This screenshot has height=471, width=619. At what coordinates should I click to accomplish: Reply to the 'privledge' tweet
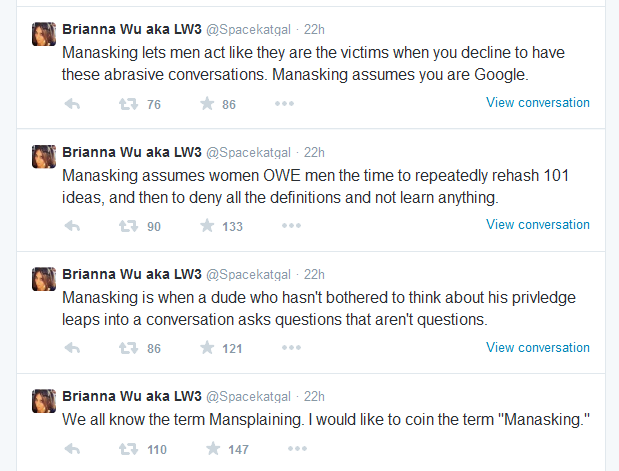[72, 348]
